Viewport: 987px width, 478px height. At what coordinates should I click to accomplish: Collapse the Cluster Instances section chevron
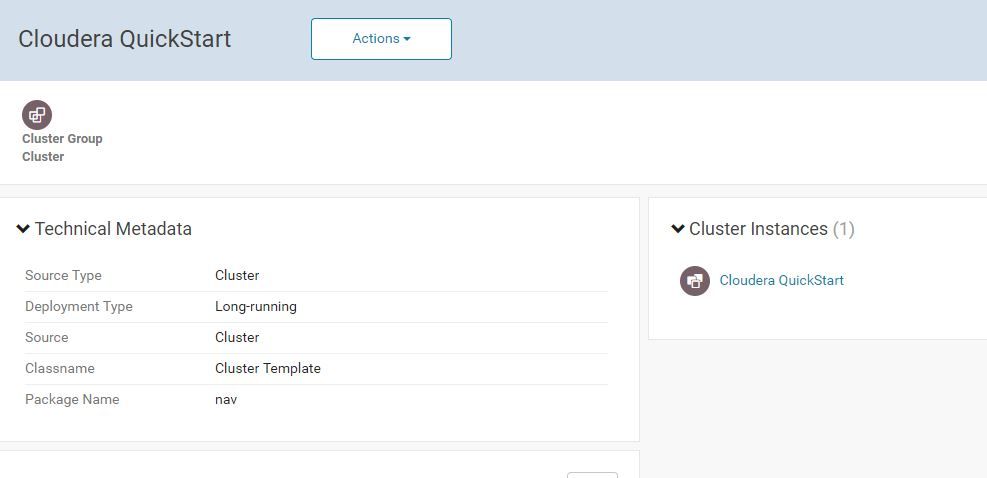[677, 229]
